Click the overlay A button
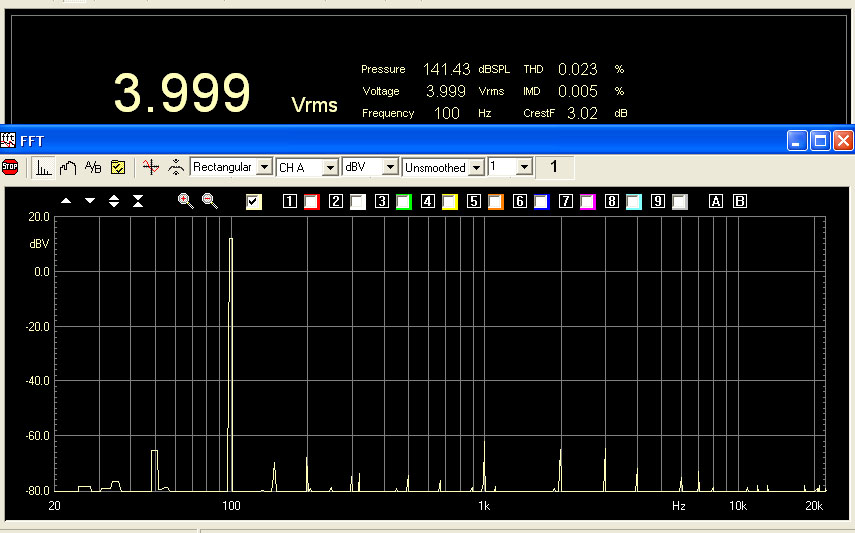The height and width of the screenshot is (533, 855). click(715, 202)
